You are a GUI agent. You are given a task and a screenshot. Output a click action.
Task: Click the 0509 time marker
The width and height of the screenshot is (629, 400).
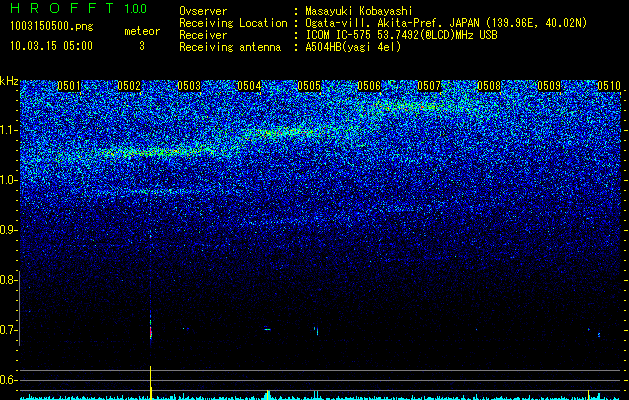tap(549, 86)
